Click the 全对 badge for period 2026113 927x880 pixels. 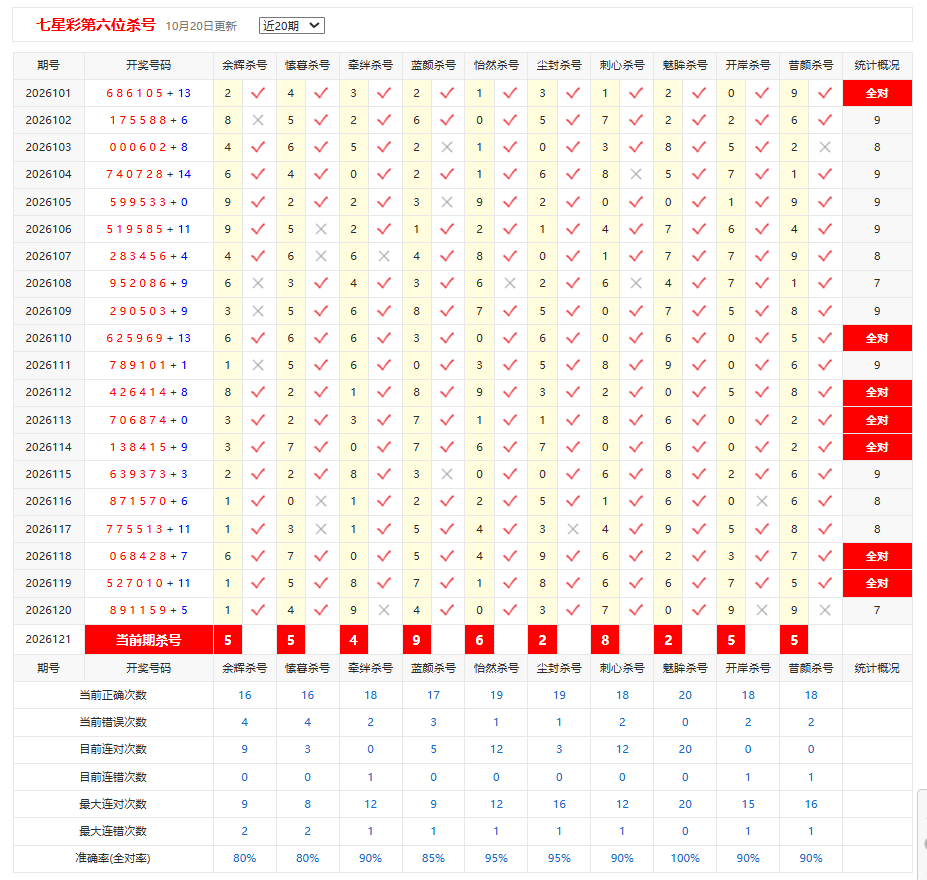[877, 420]
